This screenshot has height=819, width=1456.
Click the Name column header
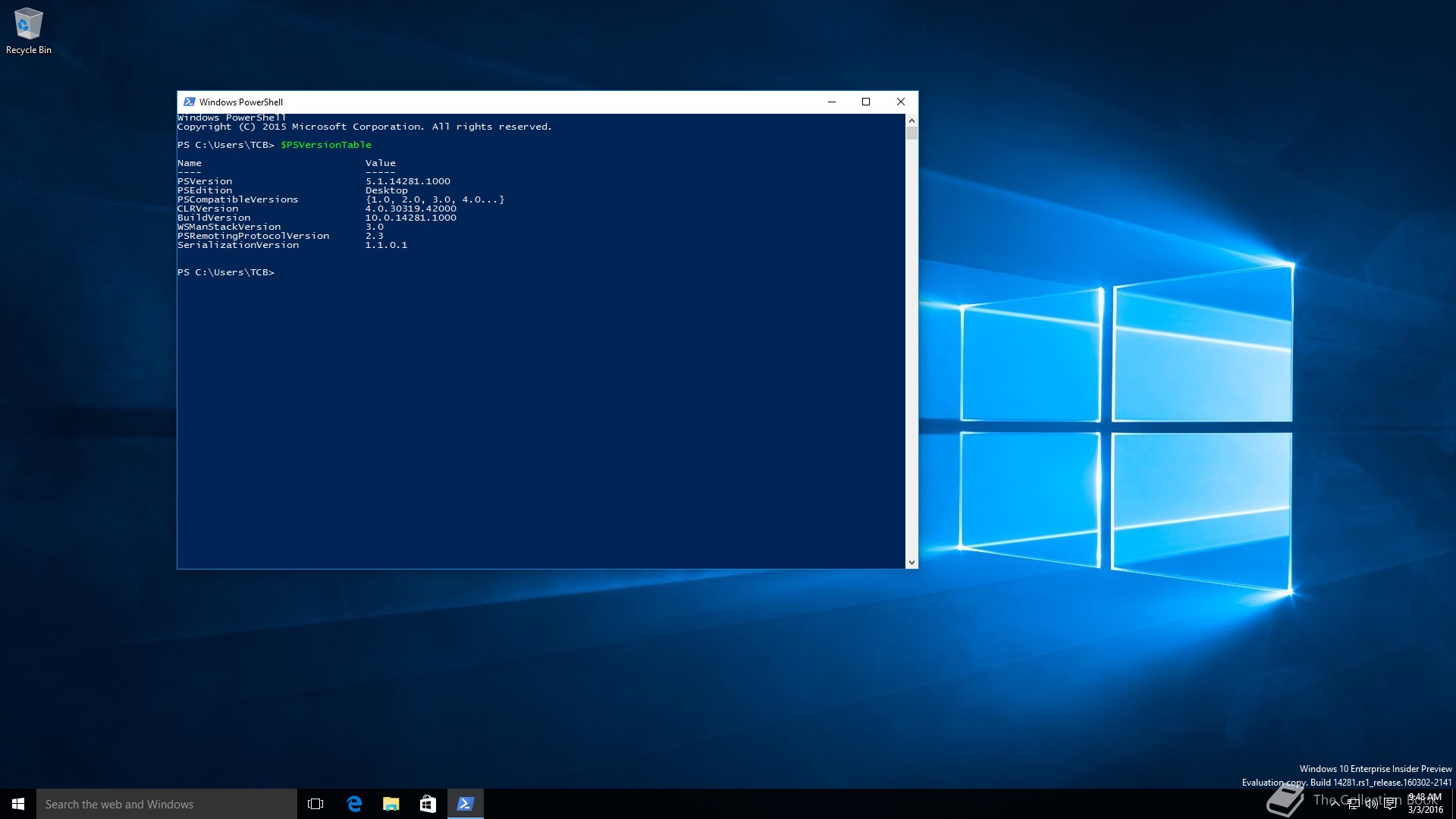click(x=190, y=163)
